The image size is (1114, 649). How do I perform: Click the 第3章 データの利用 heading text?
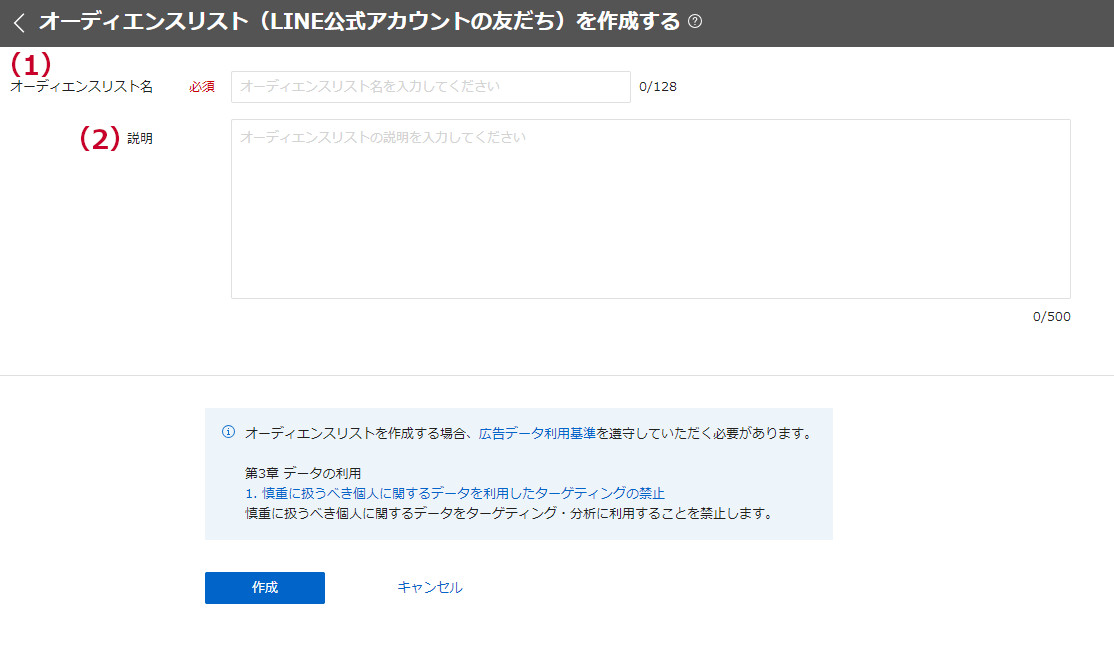(302, 473)
